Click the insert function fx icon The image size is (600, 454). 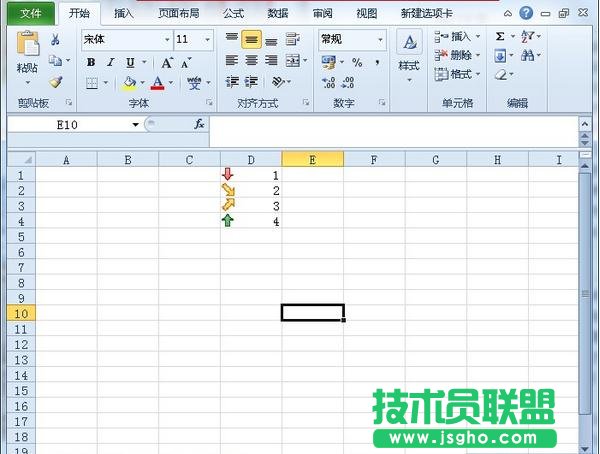tap(199, 124)
